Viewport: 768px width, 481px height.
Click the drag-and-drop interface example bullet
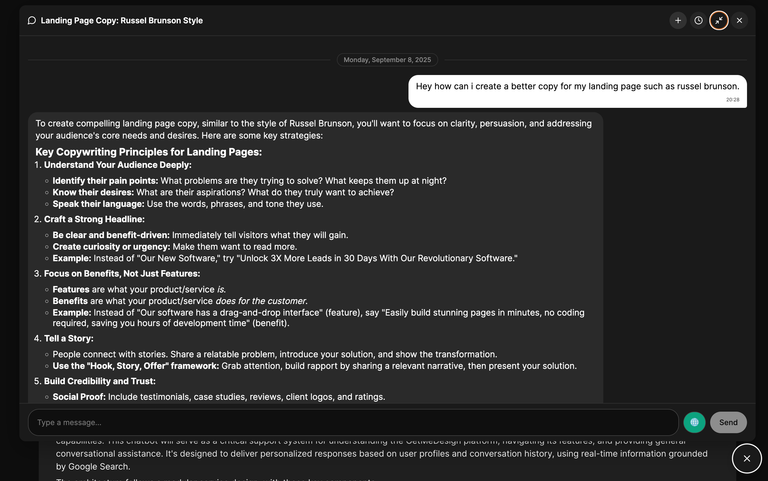tap(318, 318)
